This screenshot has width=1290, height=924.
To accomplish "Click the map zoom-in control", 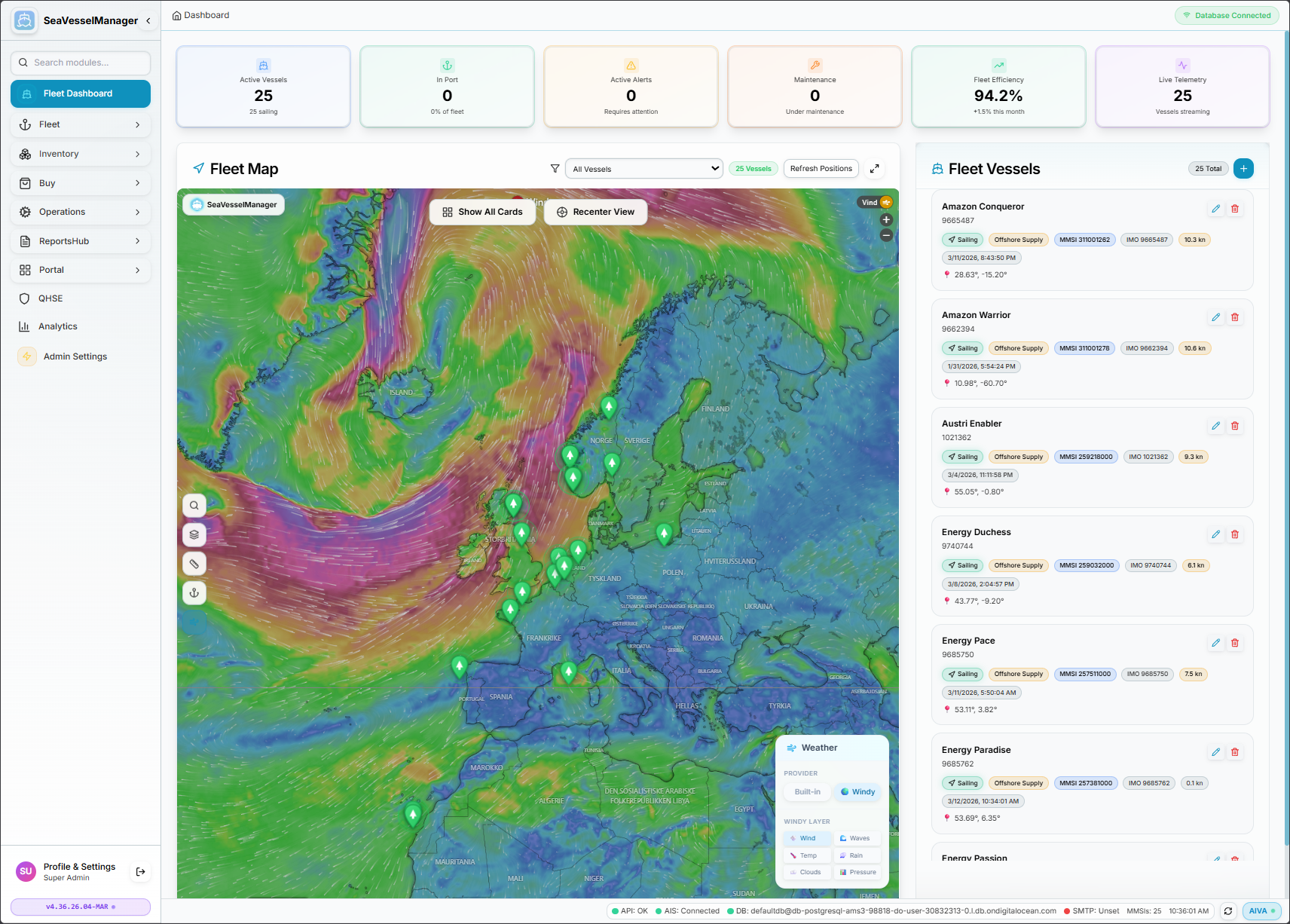I will pyautogui.click(x=886, y=219).
